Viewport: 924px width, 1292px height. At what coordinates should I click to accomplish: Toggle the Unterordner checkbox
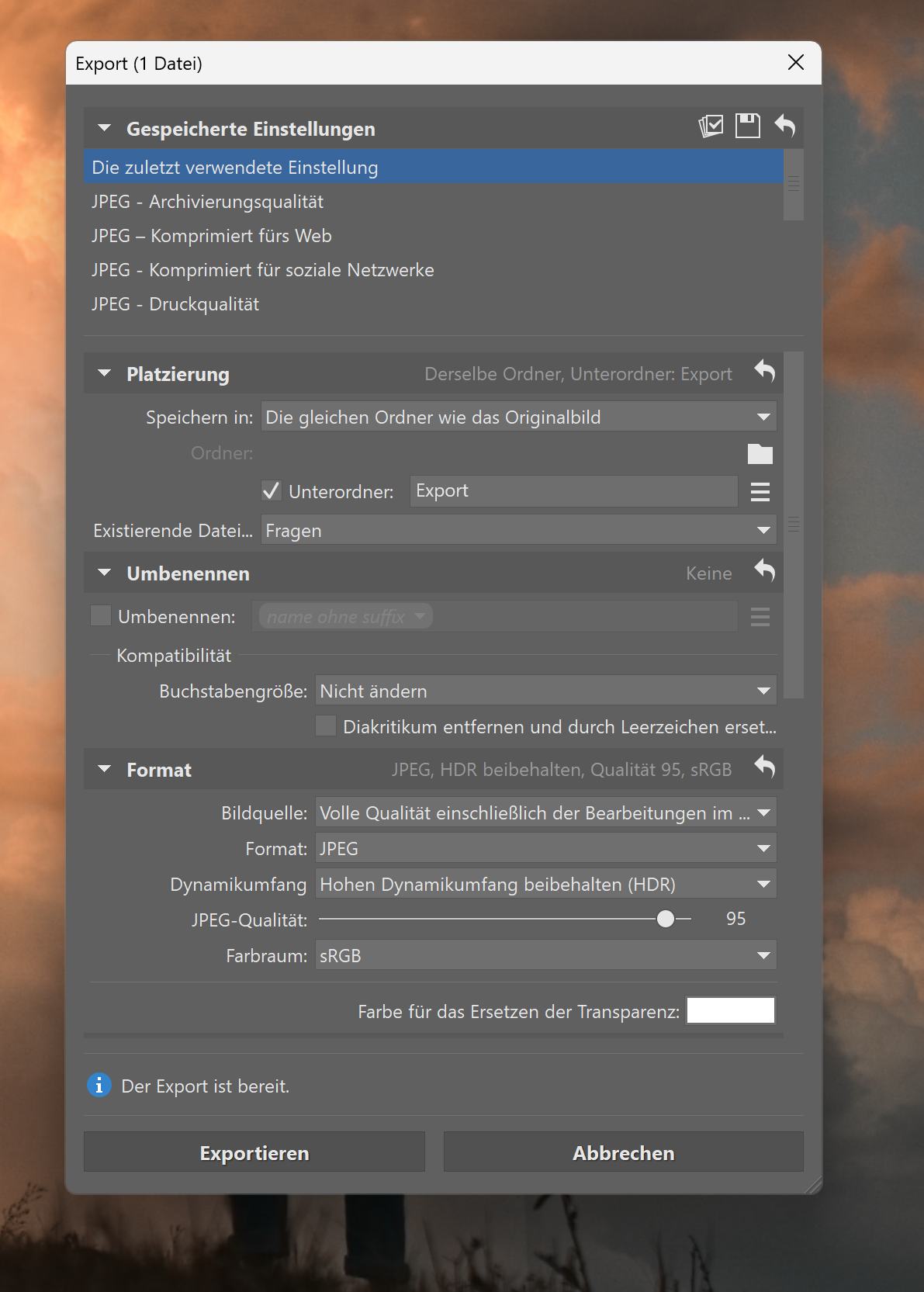click(x=271, y=490)
